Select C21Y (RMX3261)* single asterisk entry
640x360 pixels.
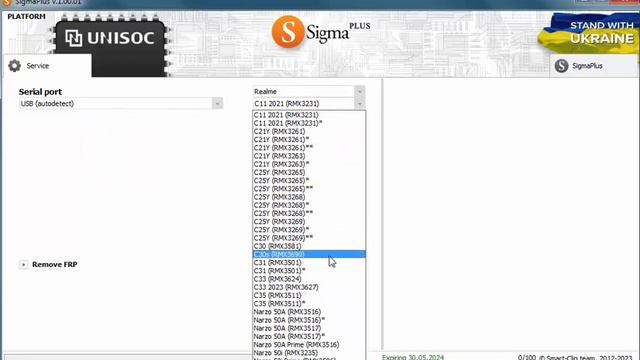[309, 140]
